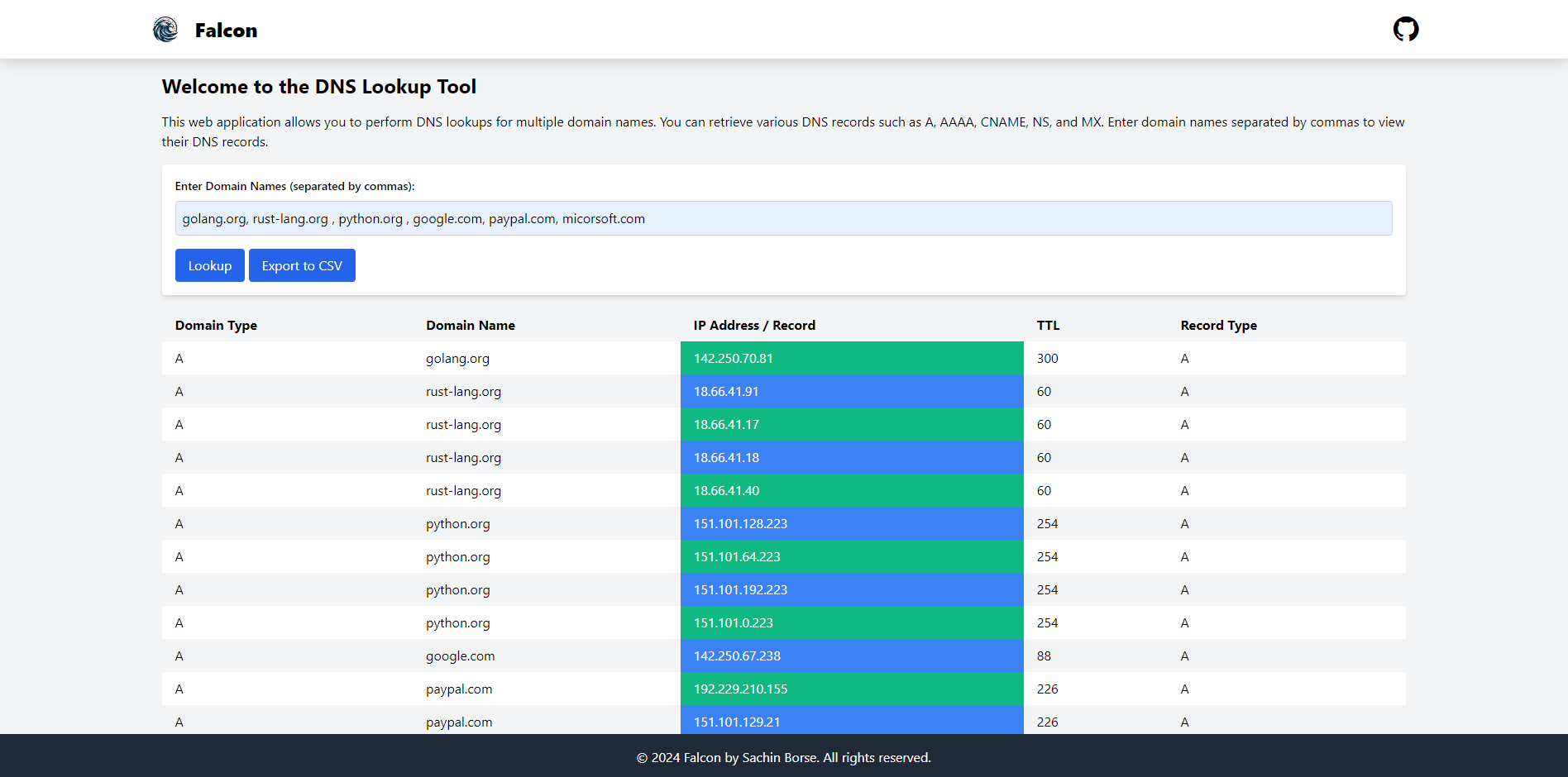Select the IP address 142.250.67.238
This screenshot has width=1568, height=777.
point(737,655)
